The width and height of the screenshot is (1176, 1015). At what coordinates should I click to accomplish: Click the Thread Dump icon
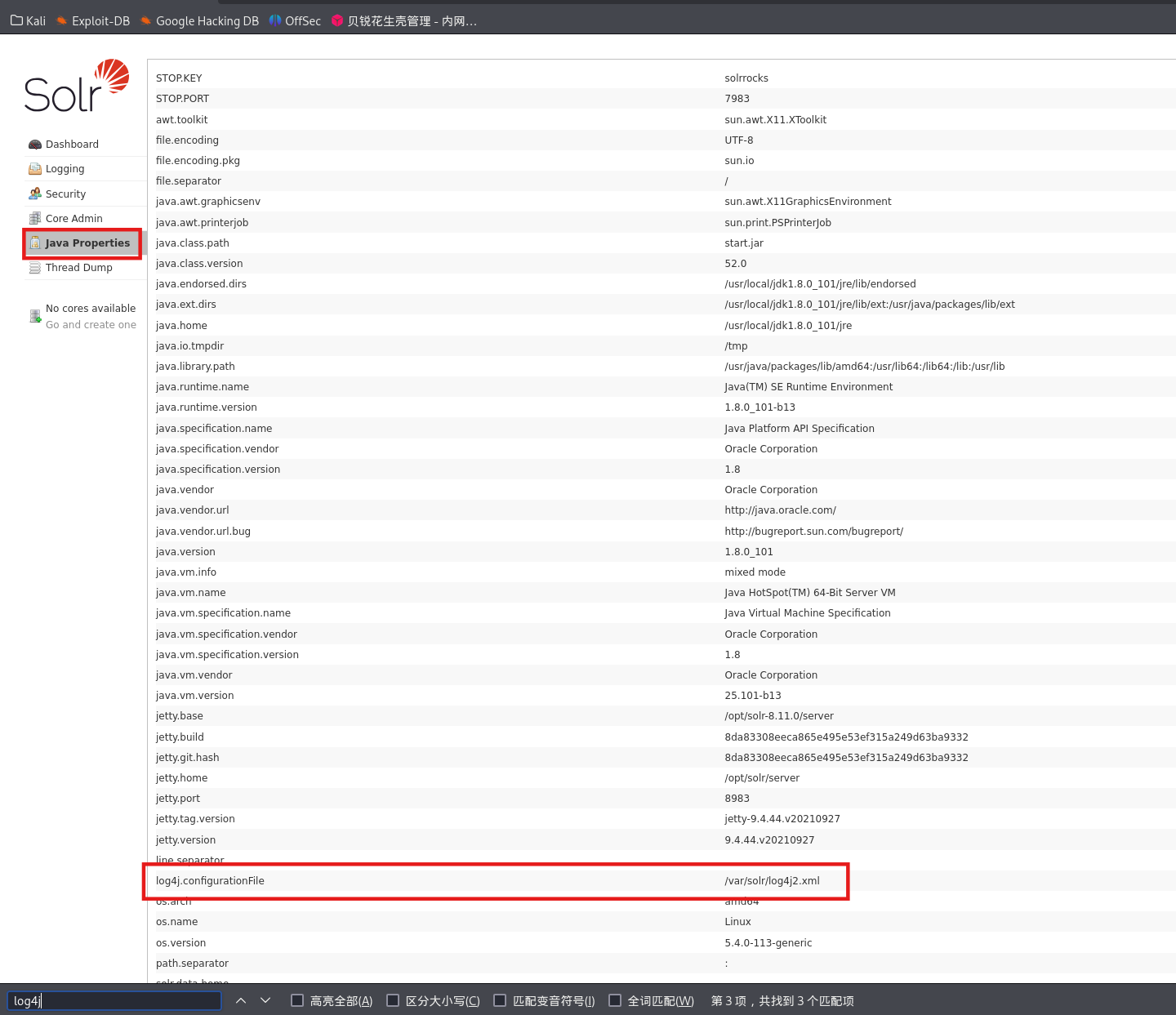35,267
